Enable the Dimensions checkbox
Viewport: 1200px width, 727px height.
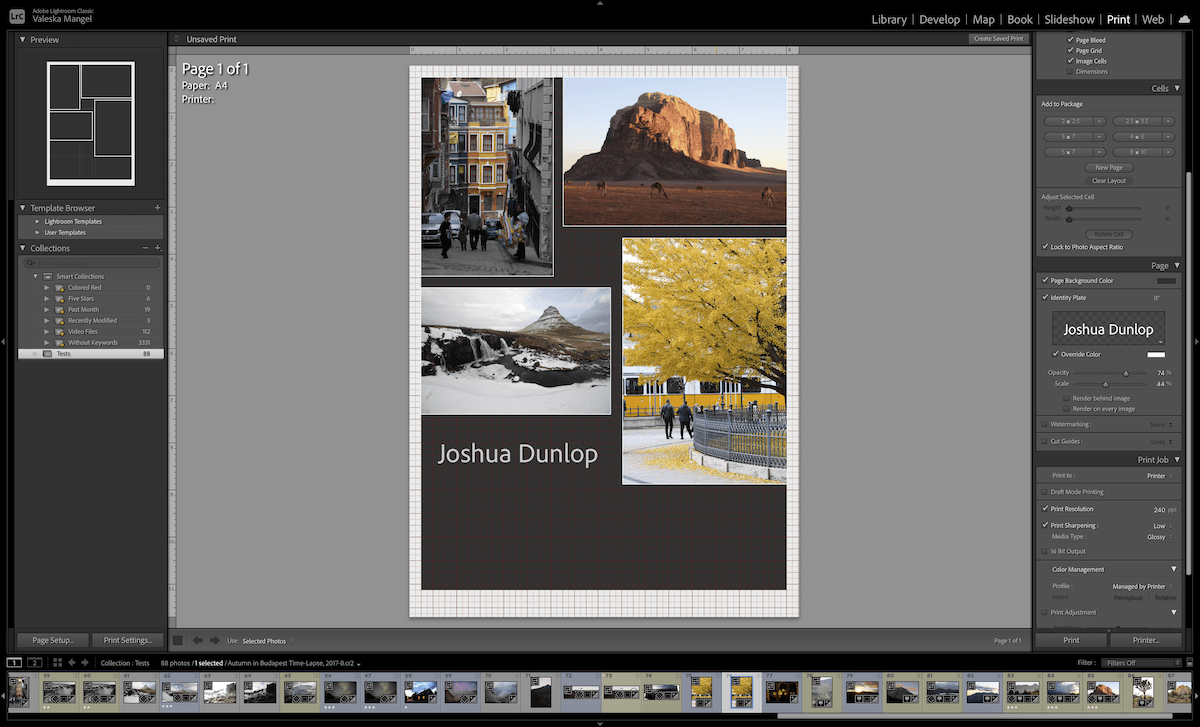[x=1072, y=71]
